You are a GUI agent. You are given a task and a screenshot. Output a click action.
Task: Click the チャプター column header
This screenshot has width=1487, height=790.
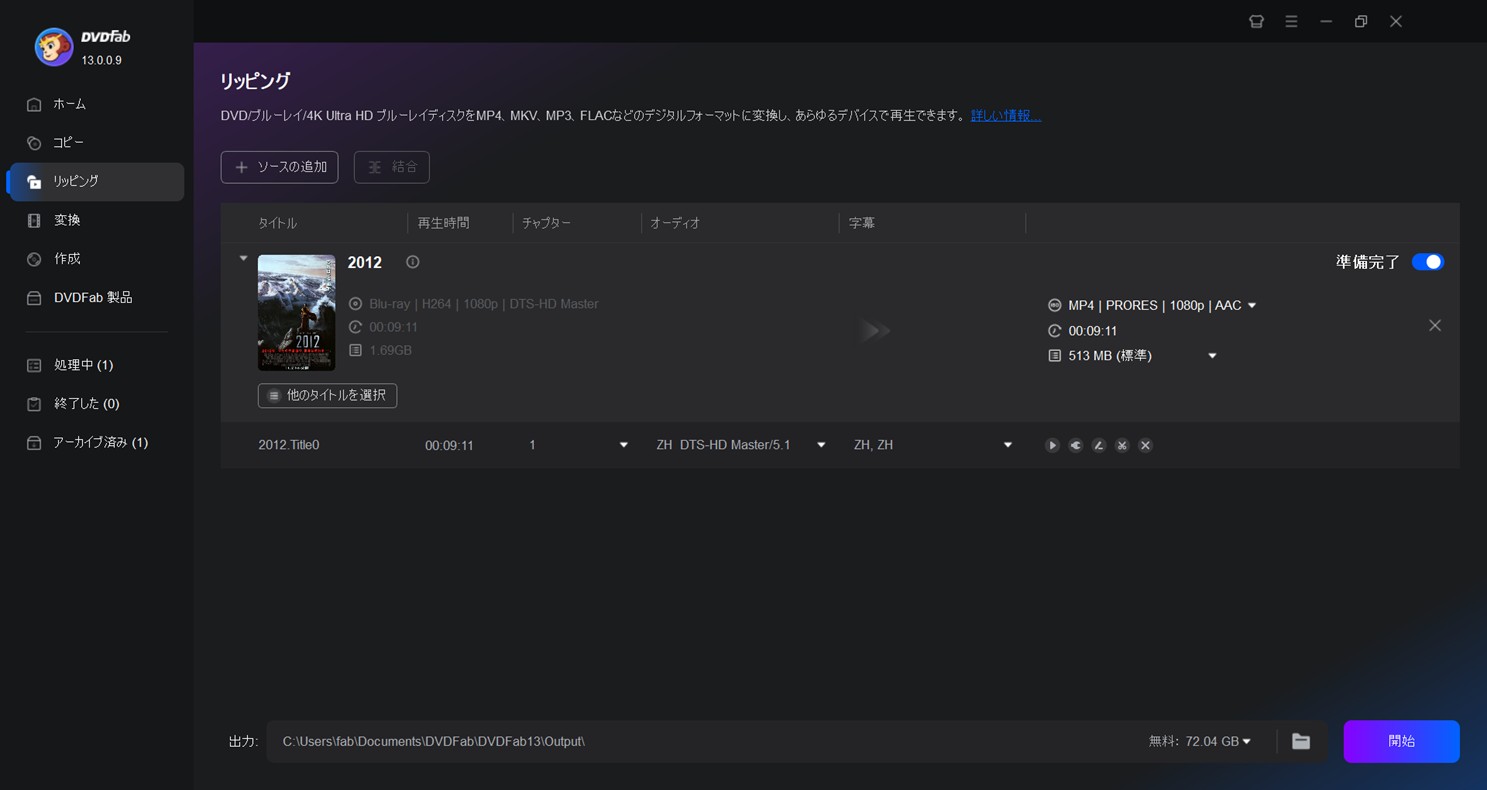(x=546, y=223)
